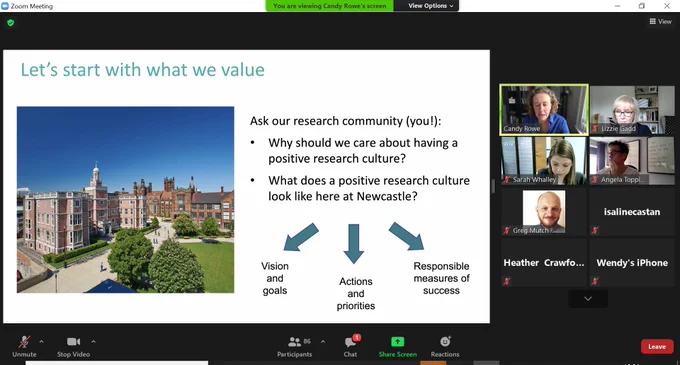Click muted mic icon on isalinecastan tile
Image resolution: width=680 pixels, height=365 pixels.
coord(595,230)
